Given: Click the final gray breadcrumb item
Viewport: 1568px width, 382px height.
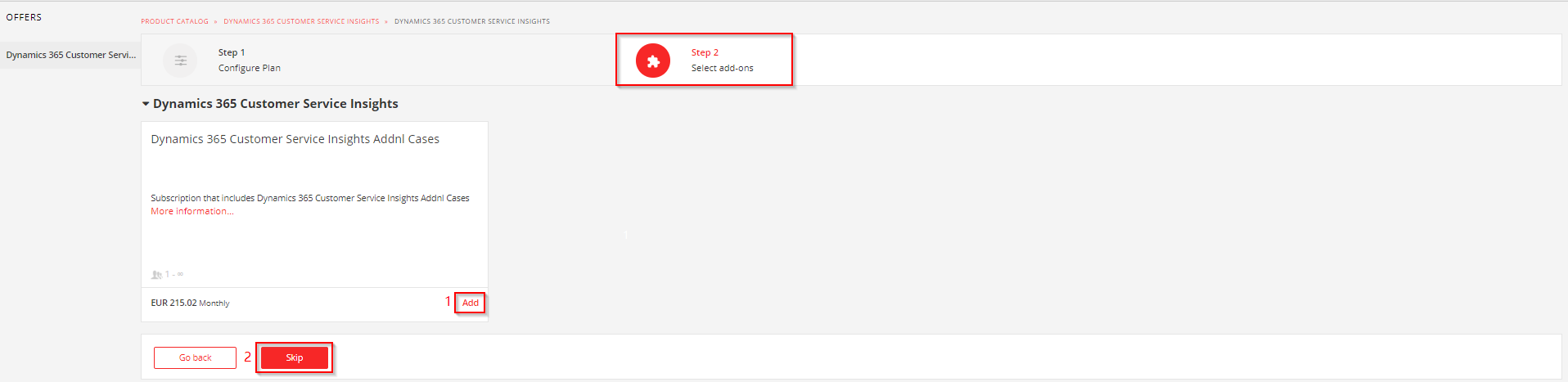Looking at the screenshot, I should pos(472,21).
